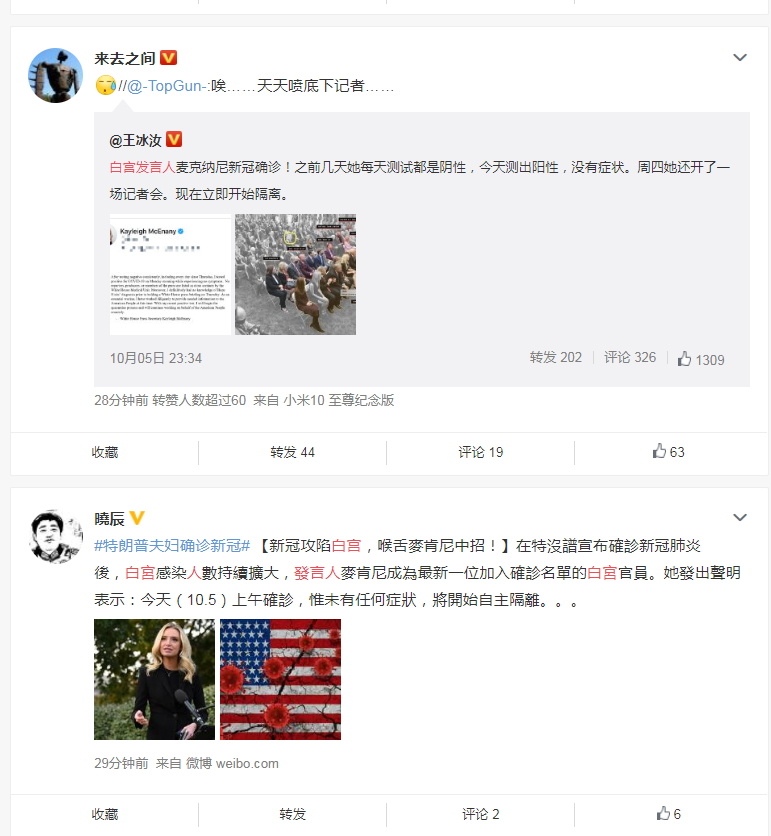Expand options chevron on 曉辰 post

[740, 517]
